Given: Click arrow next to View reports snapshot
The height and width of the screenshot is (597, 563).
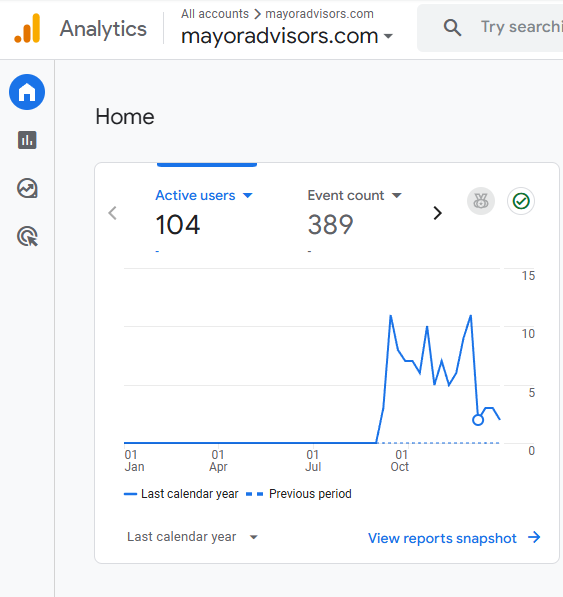Looking at the screenshot, I should coord(534,538).
